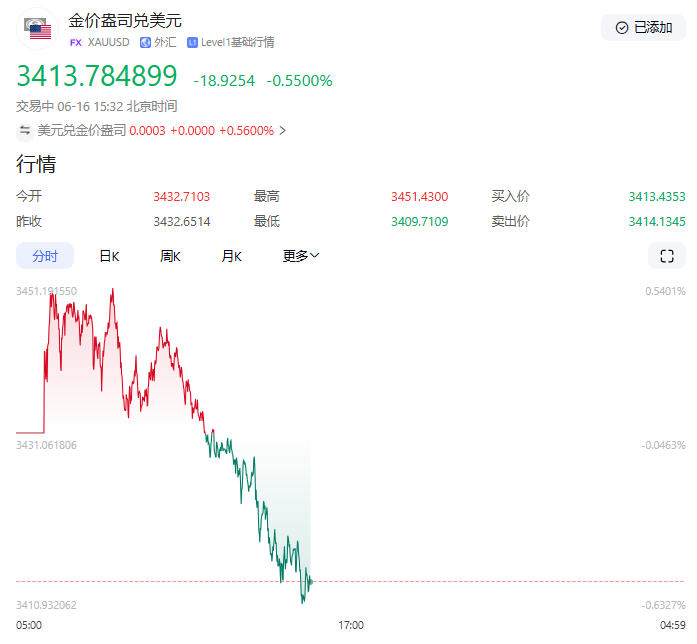
Task: Select the 周K chart tab
Action: [170, 256]
